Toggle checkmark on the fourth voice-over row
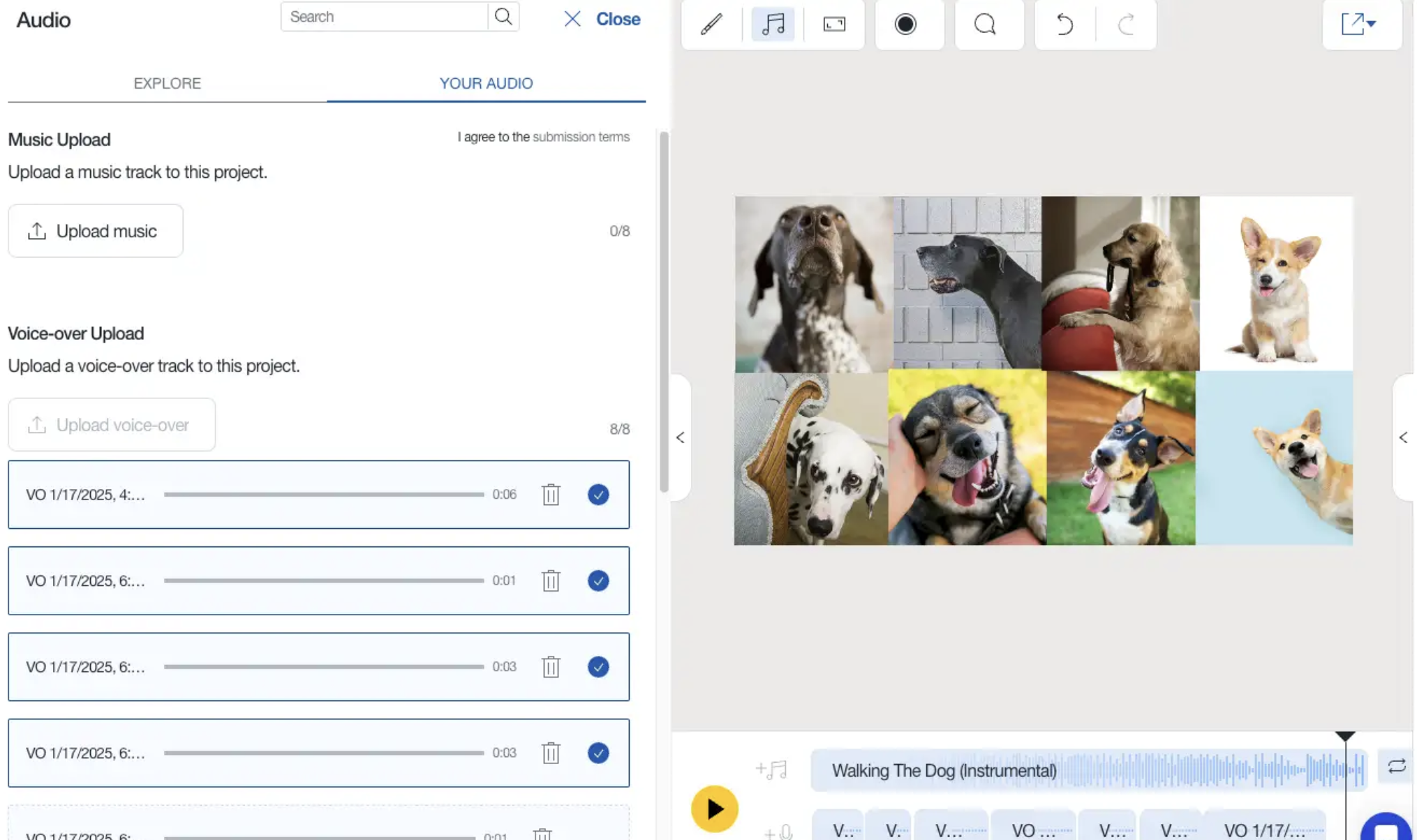 coord(598,753)
